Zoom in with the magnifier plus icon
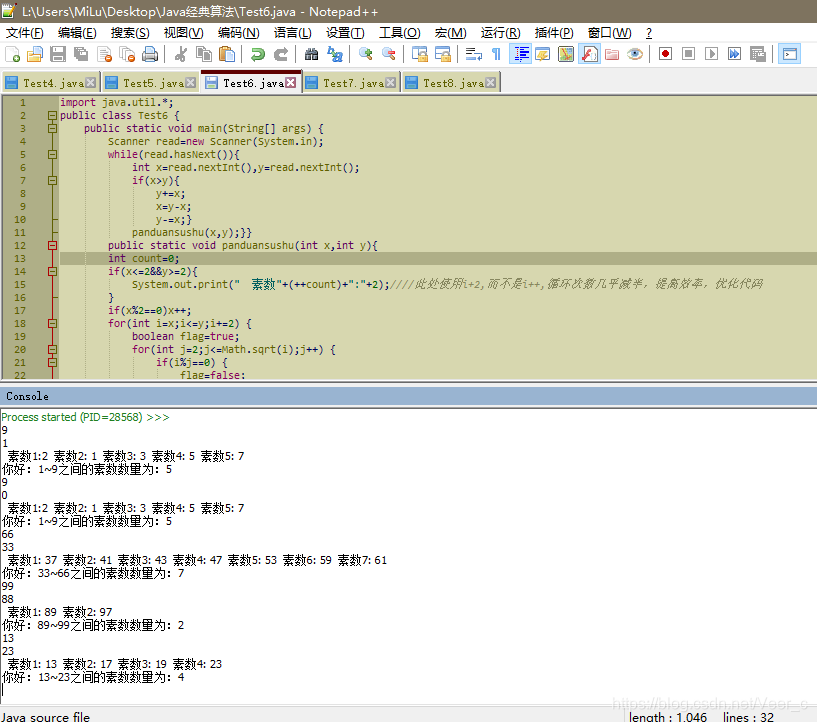 [365, 54]
